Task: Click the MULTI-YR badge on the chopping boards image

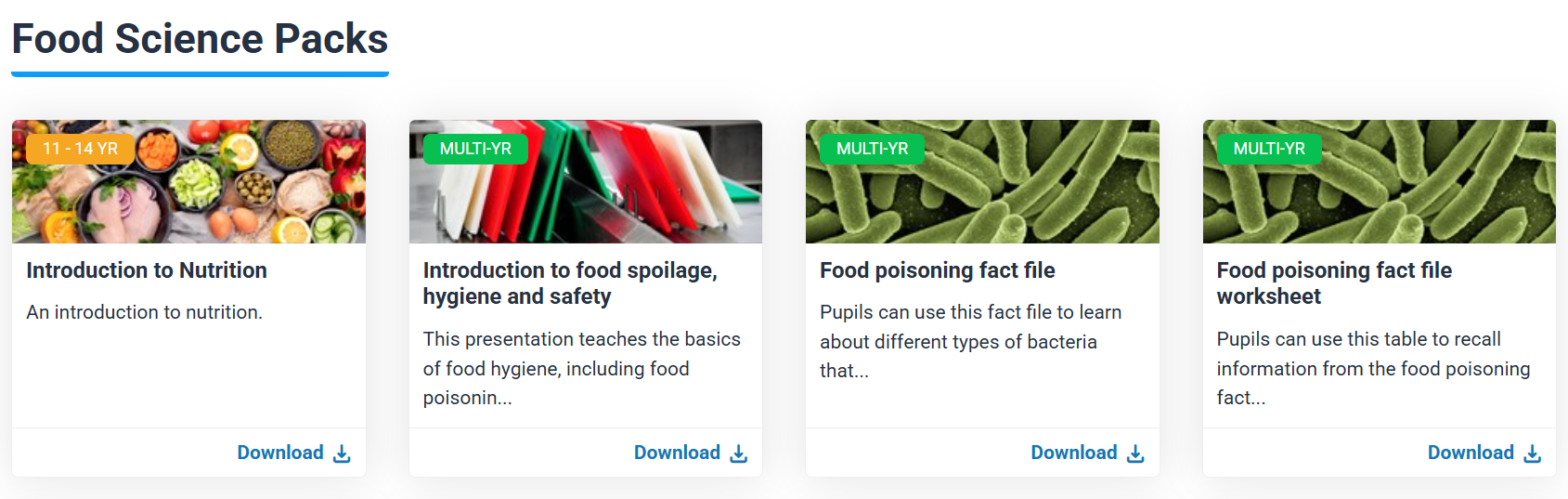Action: [475, 149]
